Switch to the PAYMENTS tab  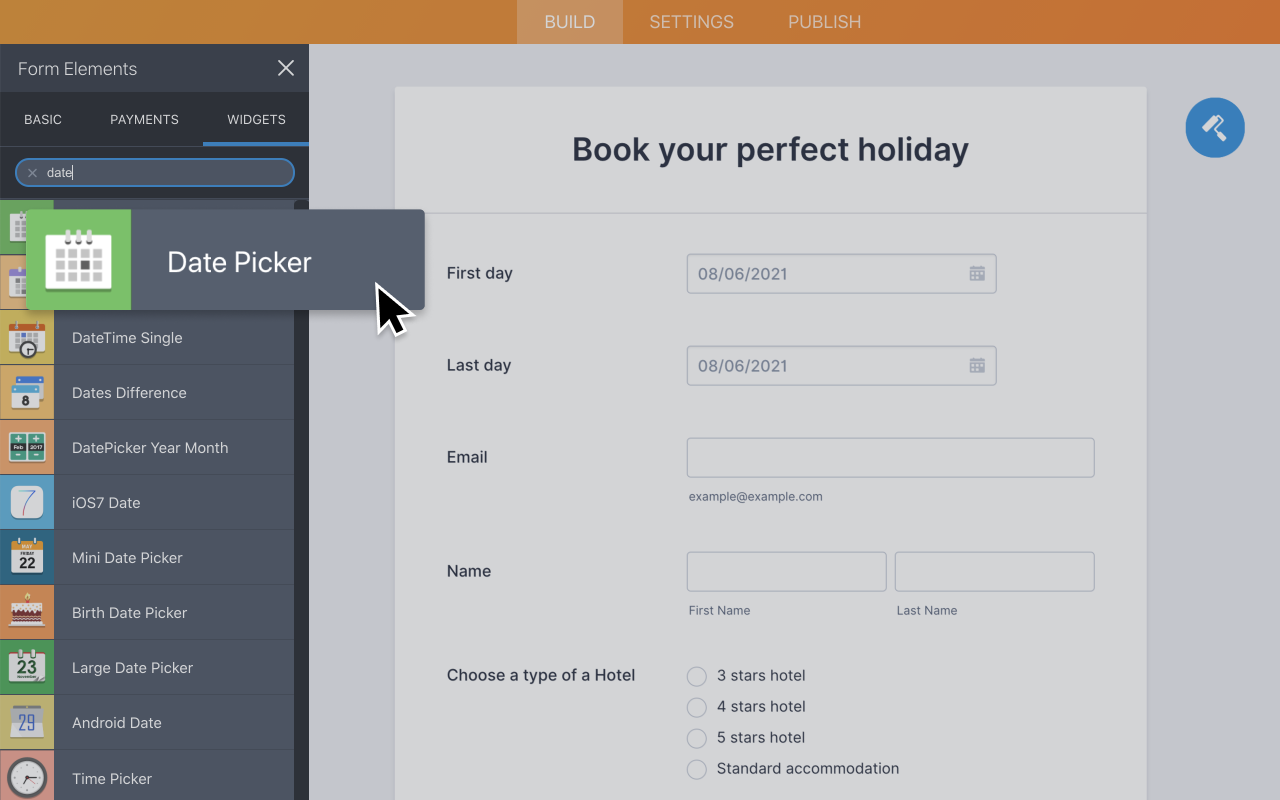coord(144,119)
